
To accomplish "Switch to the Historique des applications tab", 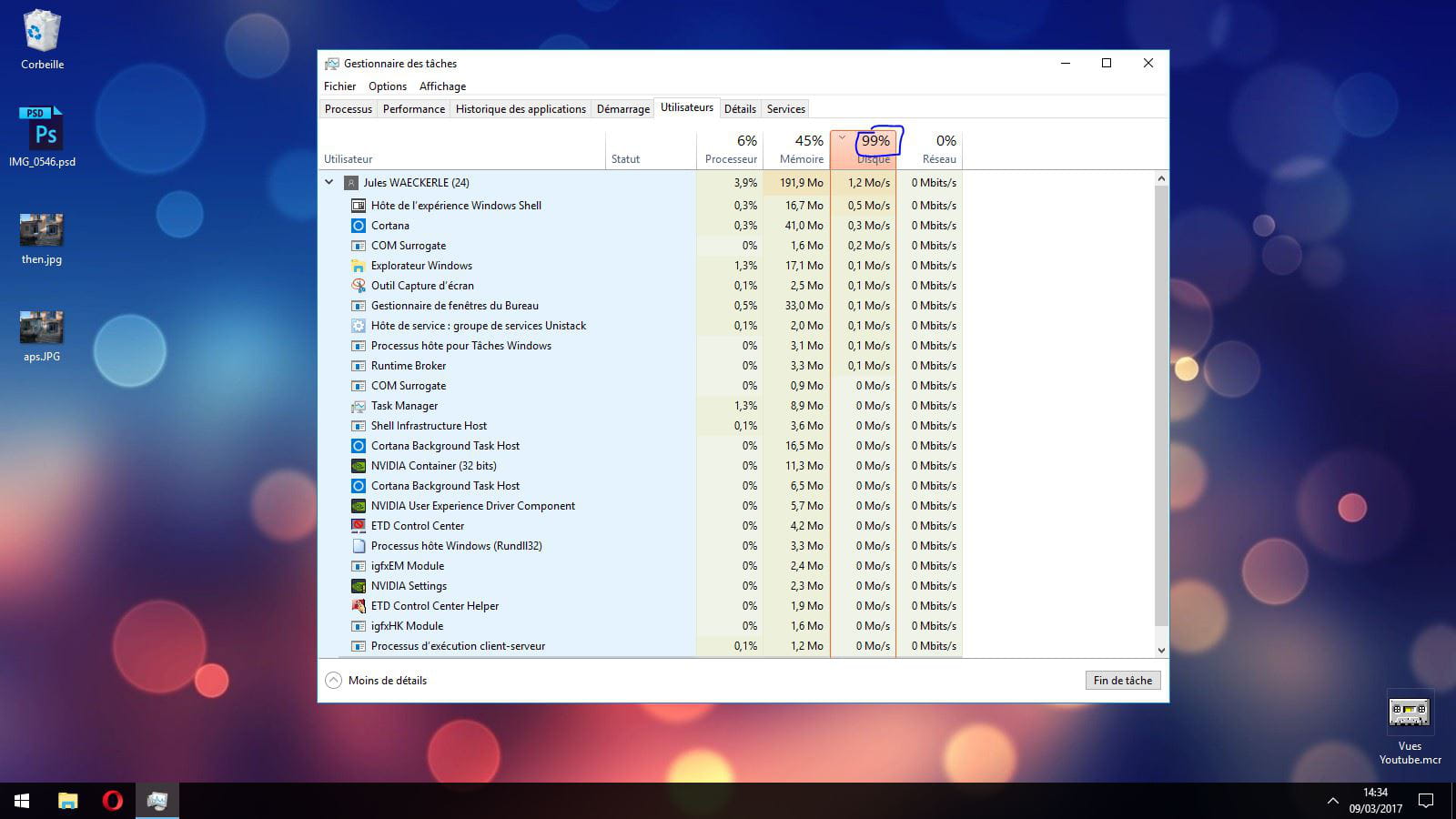I will [521, 109].
